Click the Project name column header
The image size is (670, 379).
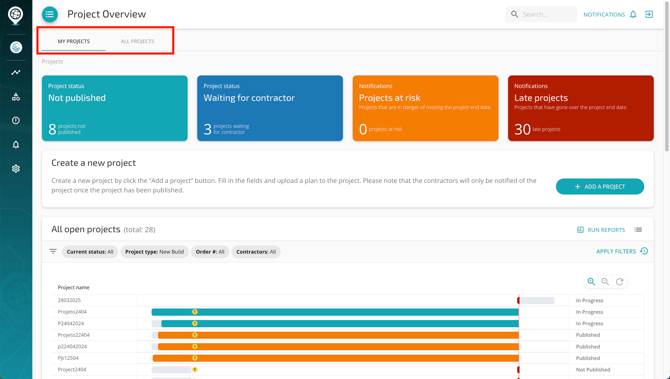[x=73, y=288]
